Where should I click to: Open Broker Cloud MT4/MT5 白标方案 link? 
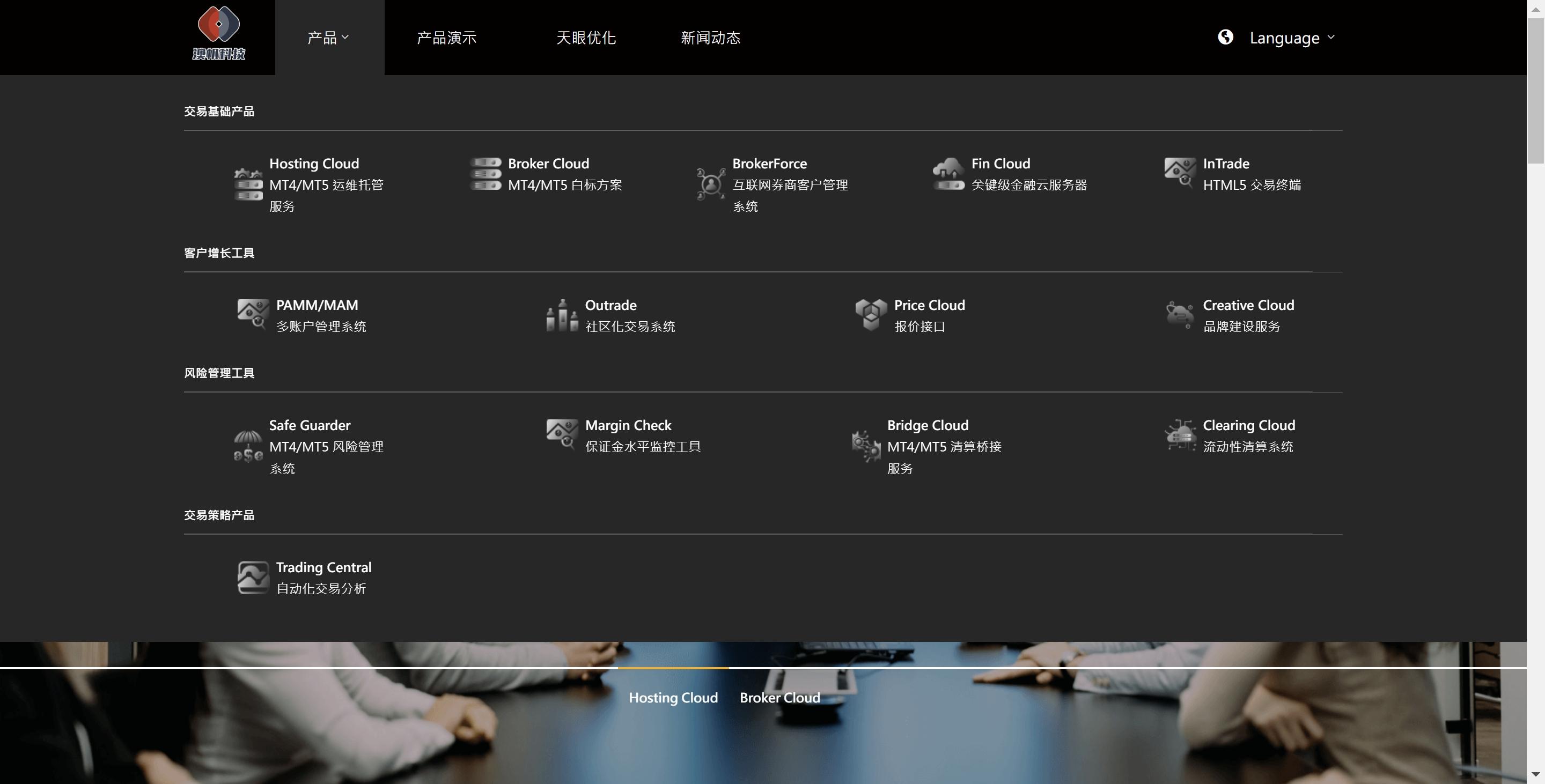[x=547, y=174]
